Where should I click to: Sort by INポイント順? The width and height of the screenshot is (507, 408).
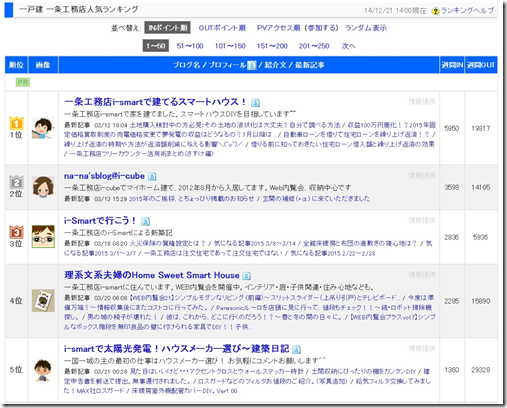tap(167, 28)
